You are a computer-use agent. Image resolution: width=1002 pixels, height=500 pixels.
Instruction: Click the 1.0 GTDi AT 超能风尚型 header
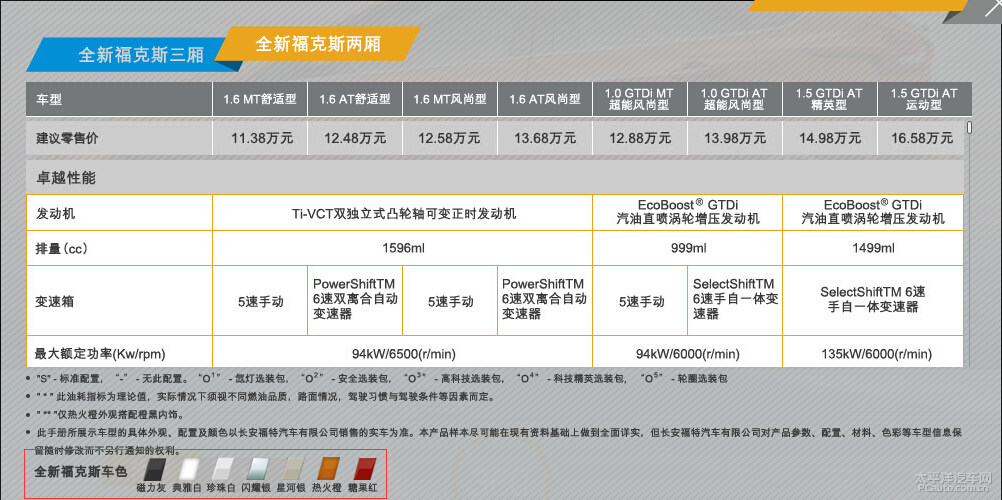click(734, 99)
